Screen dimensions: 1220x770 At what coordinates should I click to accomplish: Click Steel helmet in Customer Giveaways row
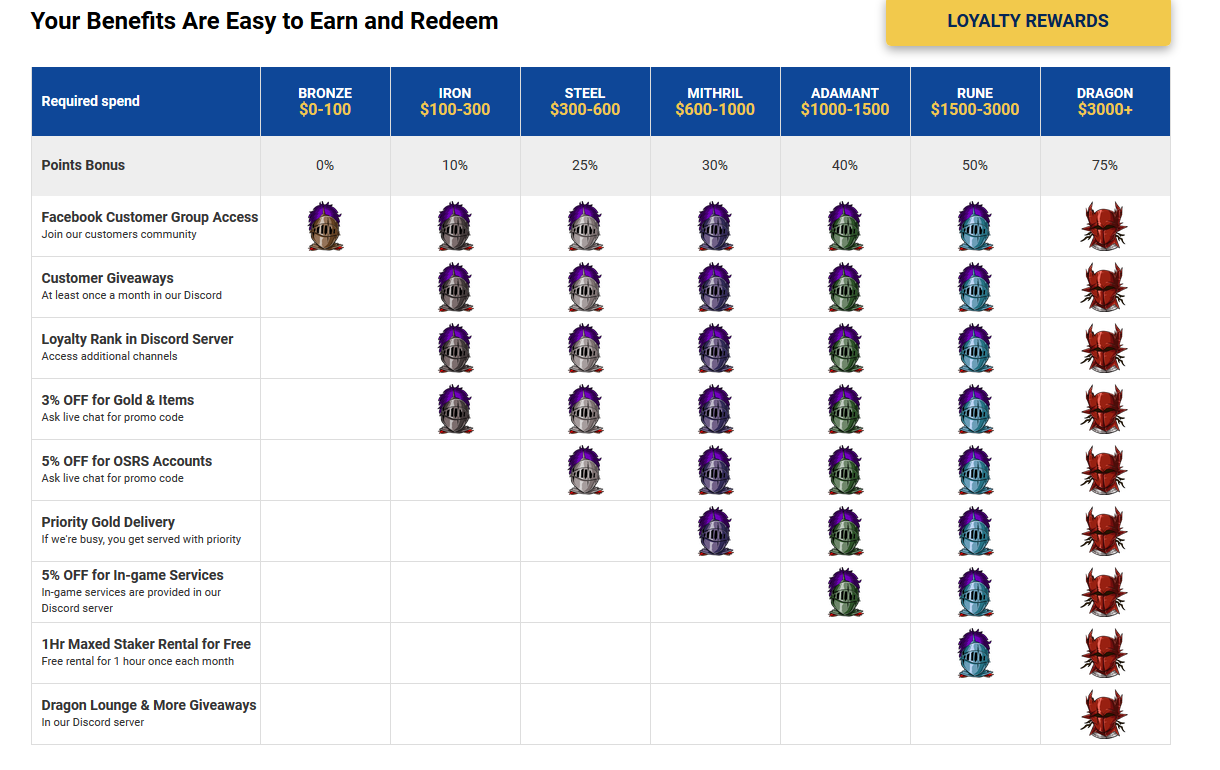(x=585, y=287)
